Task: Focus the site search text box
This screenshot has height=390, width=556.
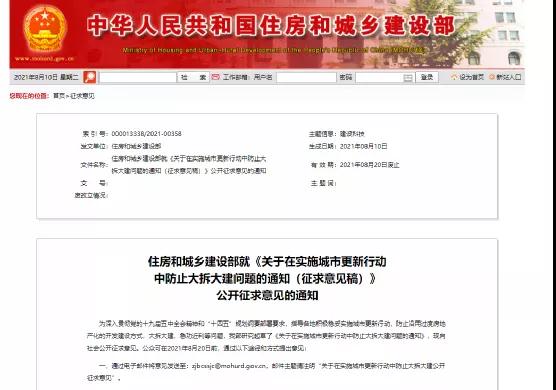Action: click(138, 77)
